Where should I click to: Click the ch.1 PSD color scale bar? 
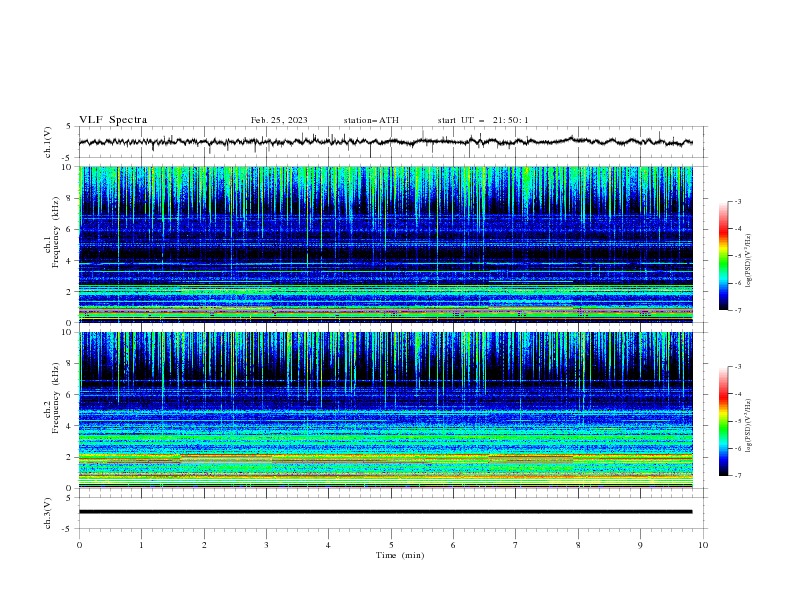[724, 256]
